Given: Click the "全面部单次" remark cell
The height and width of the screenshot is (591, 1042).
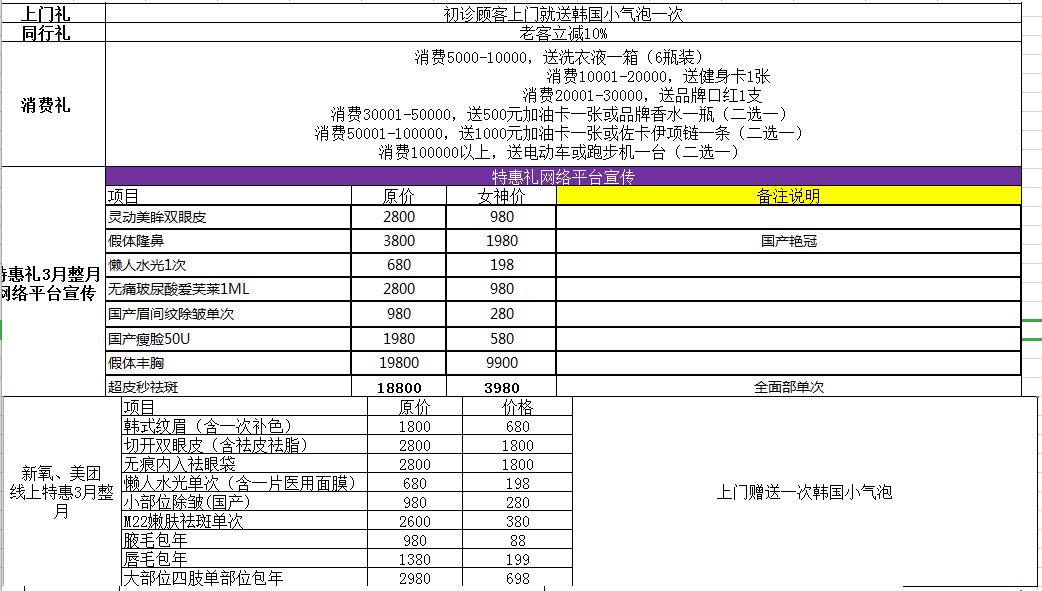Looking at the screenshot, I should pyautogui.click(x=788, y=388).
